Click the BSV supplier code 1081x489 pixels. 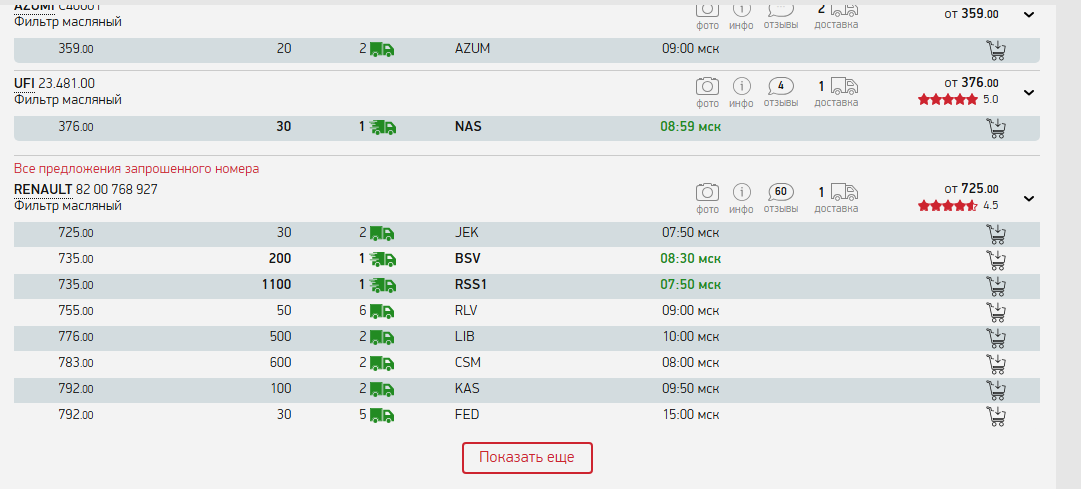pos(467,259)
